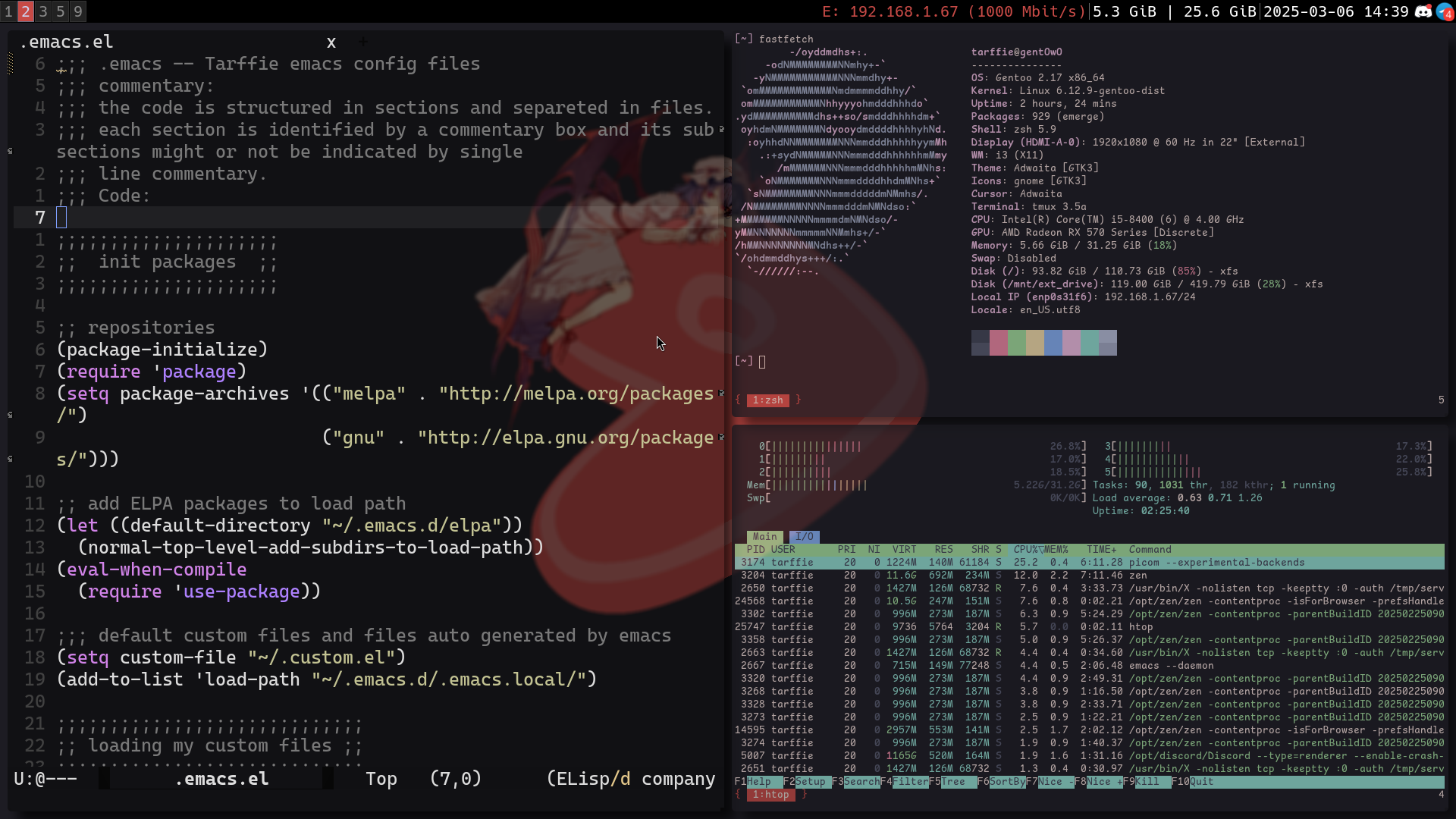Click the pink color block in fastfetch
This screenshot has height=819, width=1456.
[x=998, y=343]
